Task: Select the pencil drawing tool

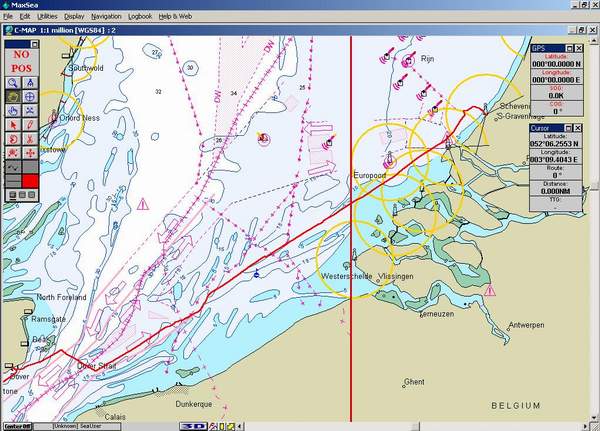Action: pos(29,124)
